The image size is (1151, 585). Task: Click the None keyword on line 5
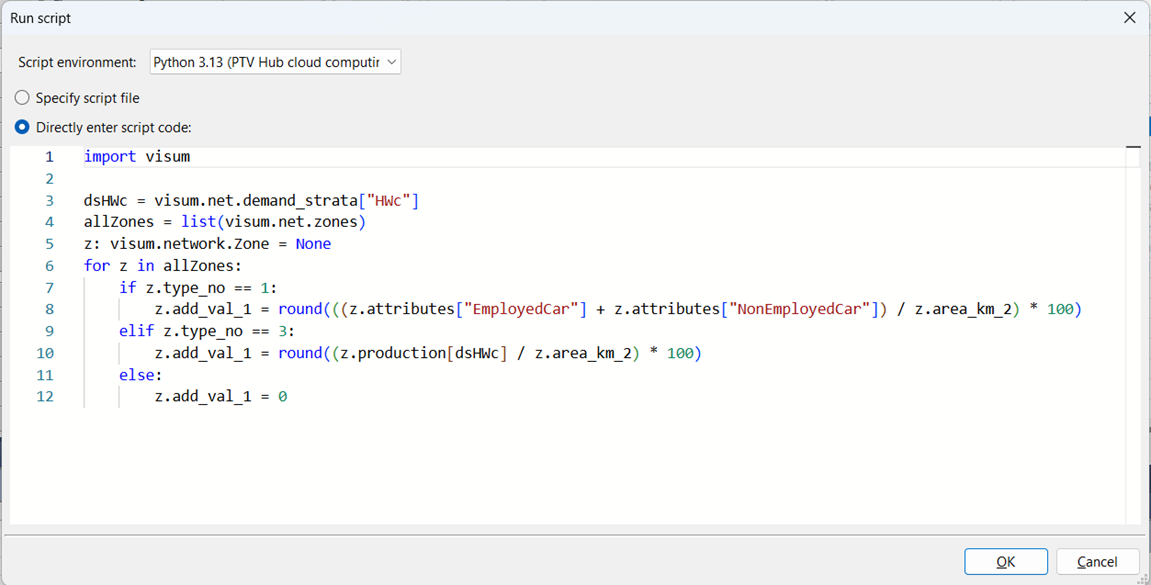click(x=313, y=244)
